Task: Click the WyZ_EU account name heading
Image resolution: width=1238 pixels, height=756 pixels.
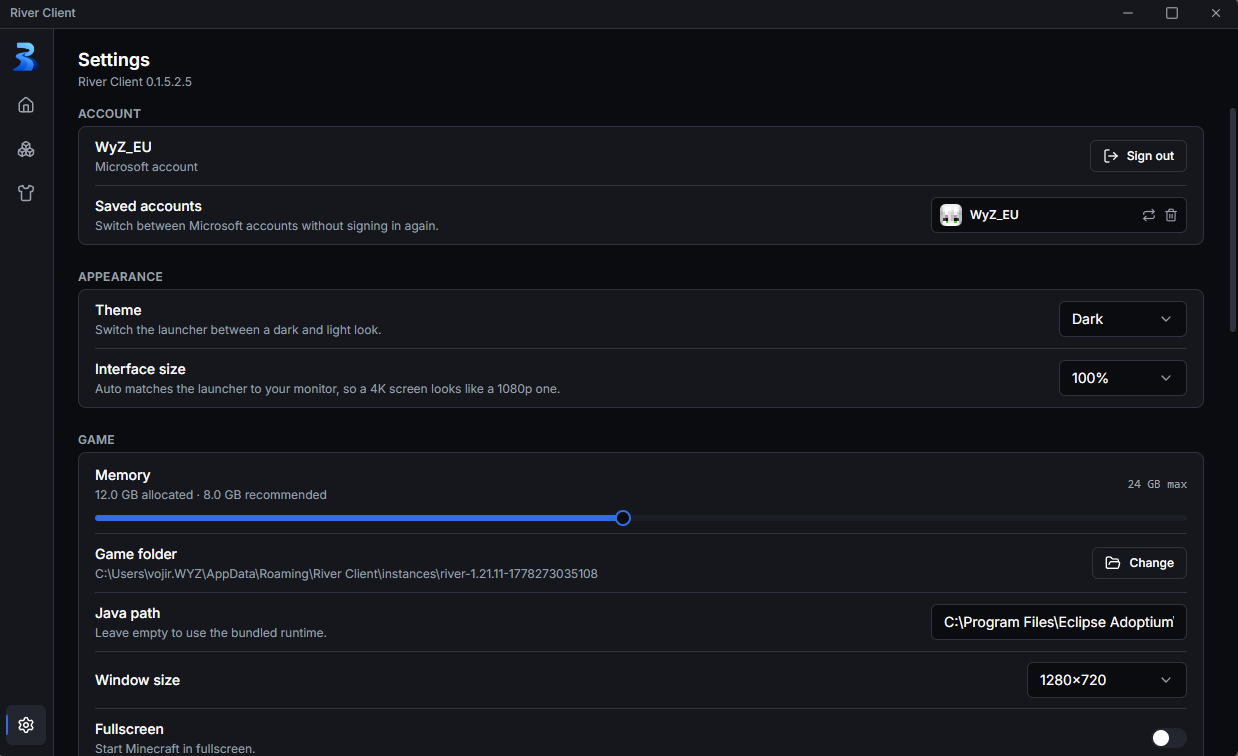Action: 123,147
